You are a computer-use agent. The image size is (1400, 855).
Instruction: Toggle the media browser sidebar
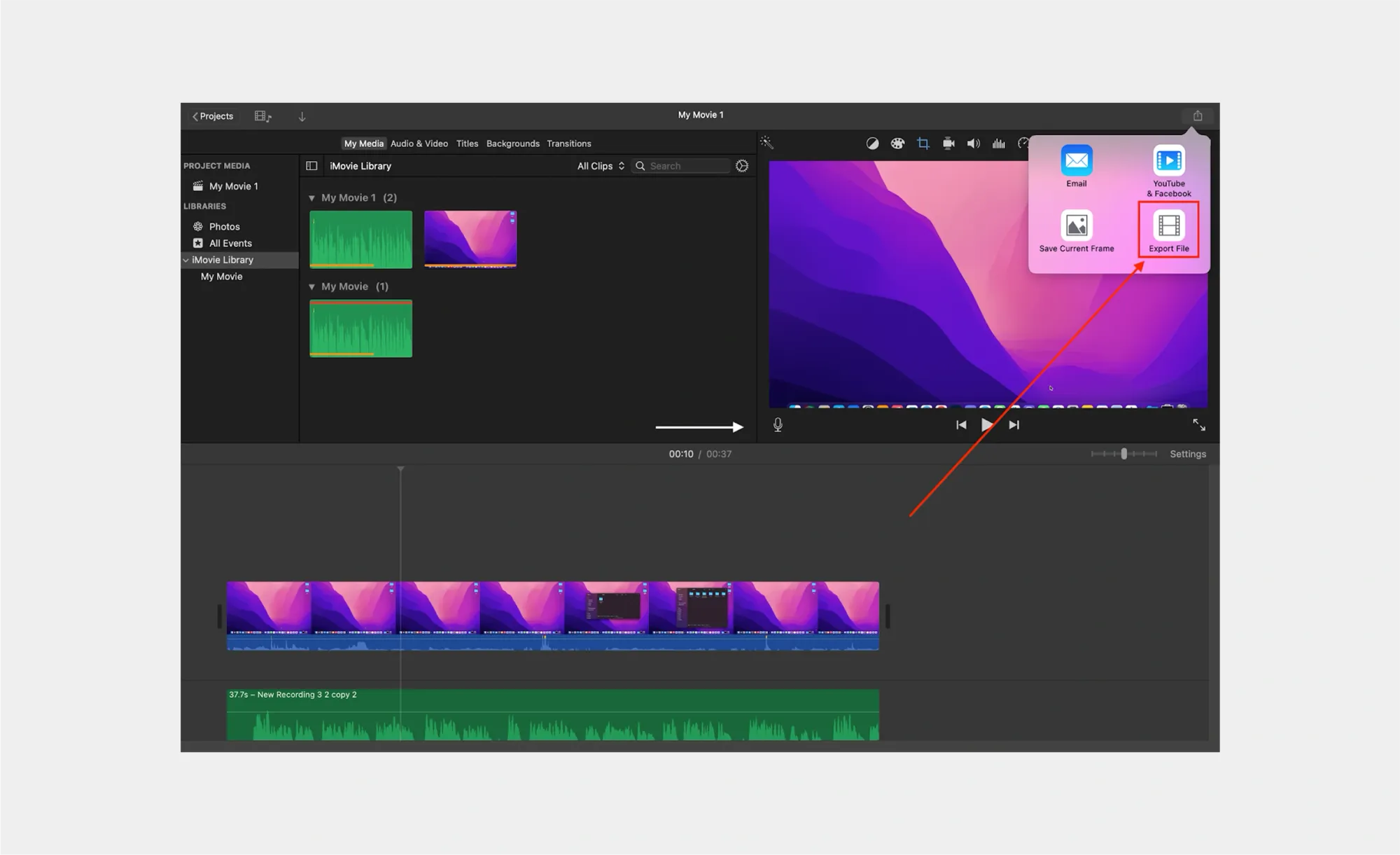[311, 166]
